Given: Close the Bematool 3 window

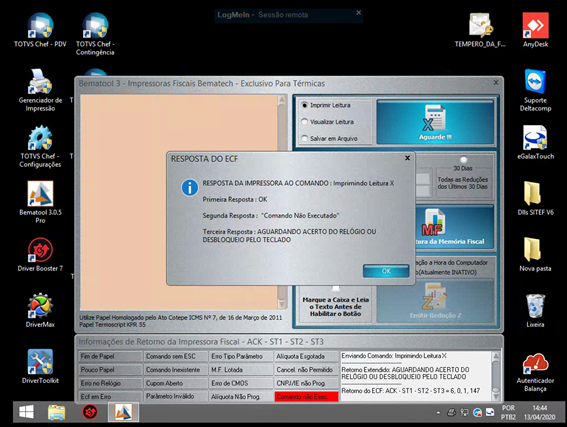Looking at the screenshot, I should coord(496,83).
